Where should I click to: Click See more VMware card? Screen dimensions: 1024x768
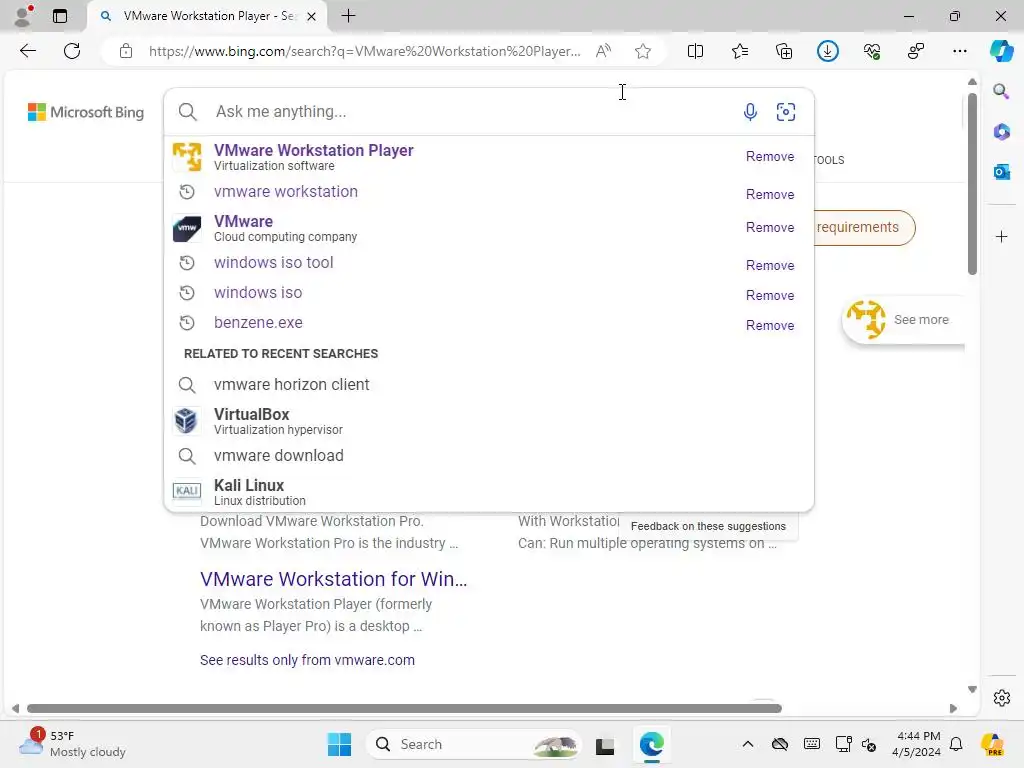click(904, 320)
